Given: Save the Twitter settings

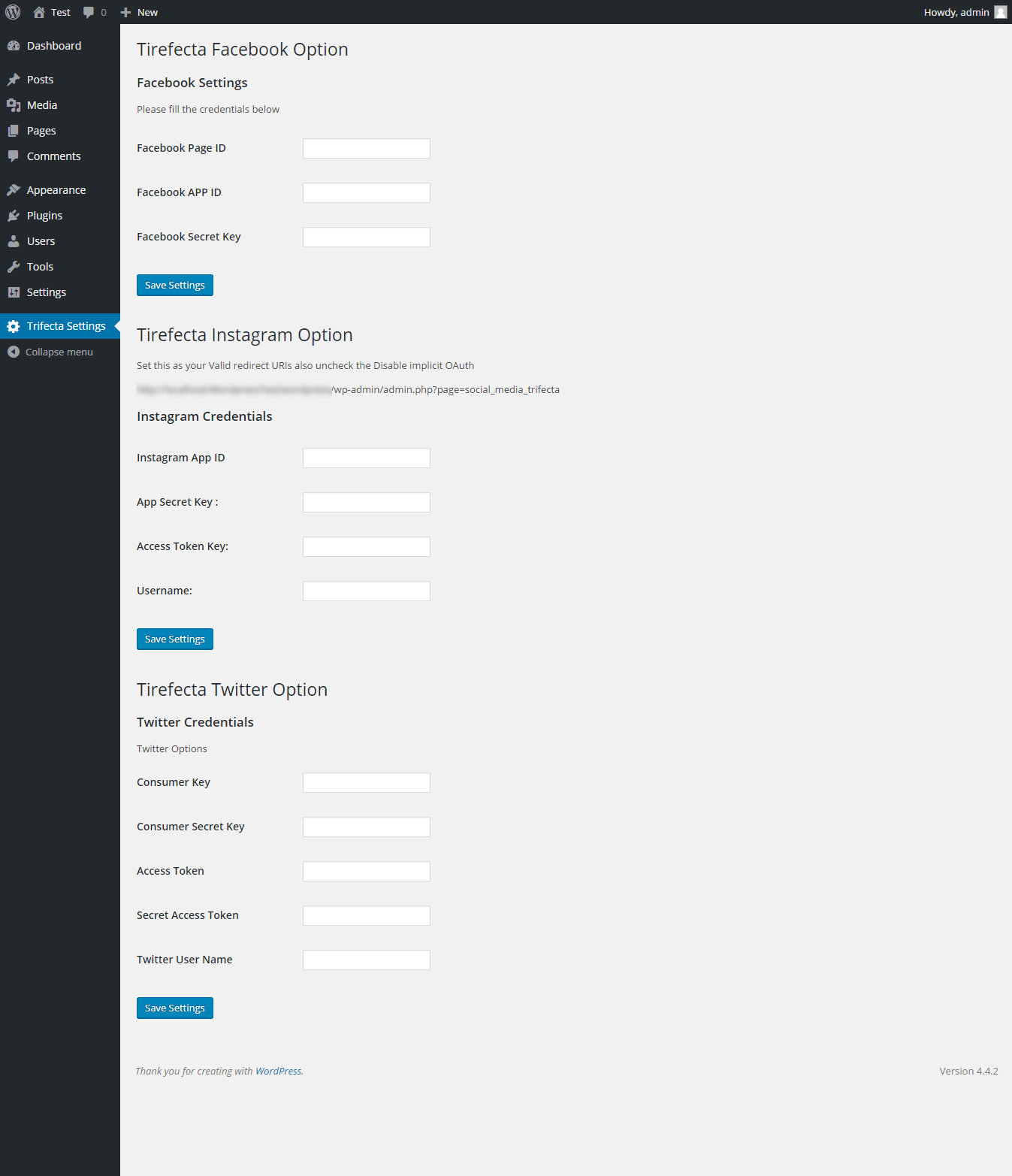Looking at the screenshot, I should pyautogui.click(x=175, y=1008).
